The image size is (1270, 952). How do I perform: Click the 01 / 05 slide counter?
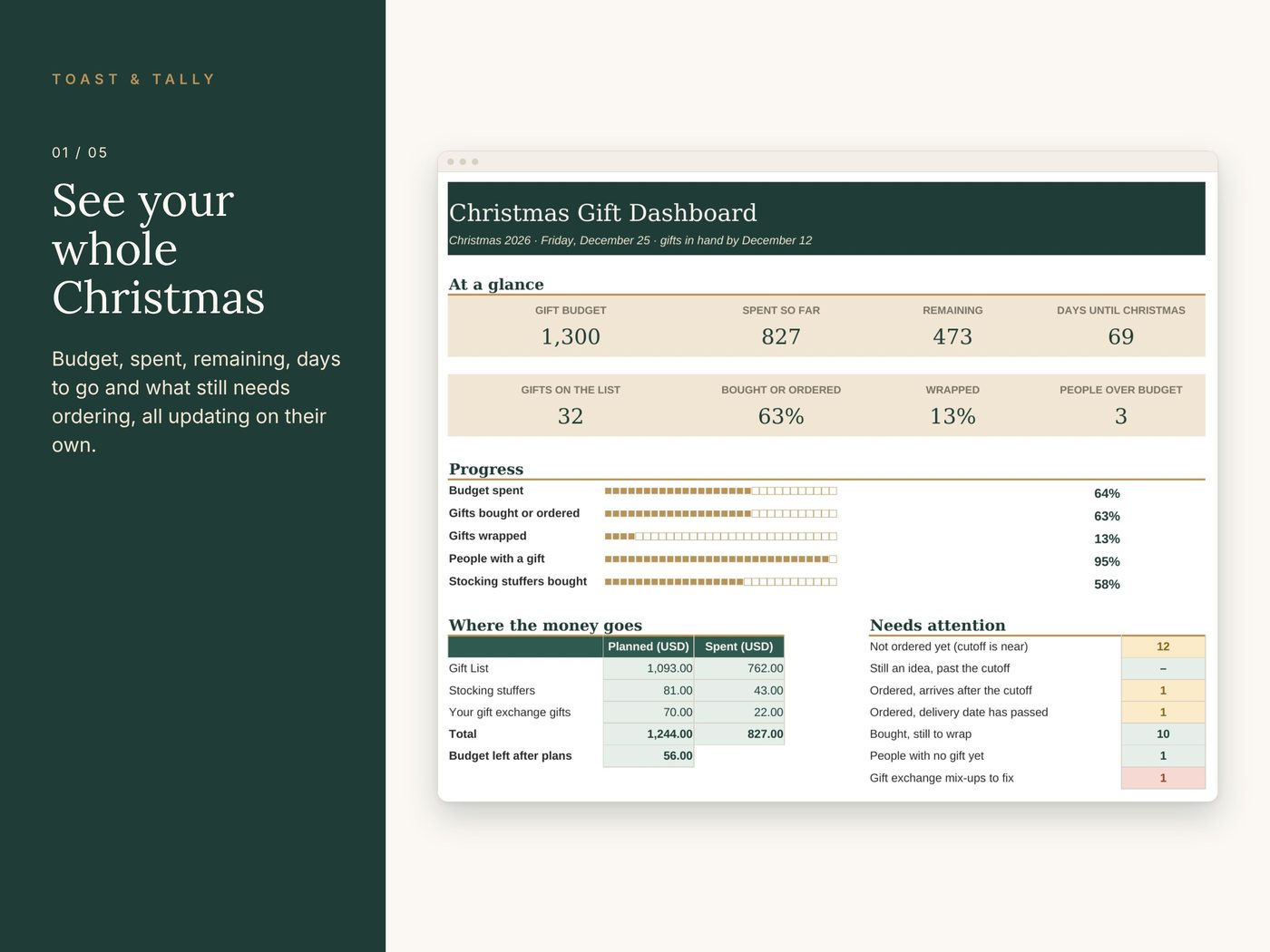point(80,152)
